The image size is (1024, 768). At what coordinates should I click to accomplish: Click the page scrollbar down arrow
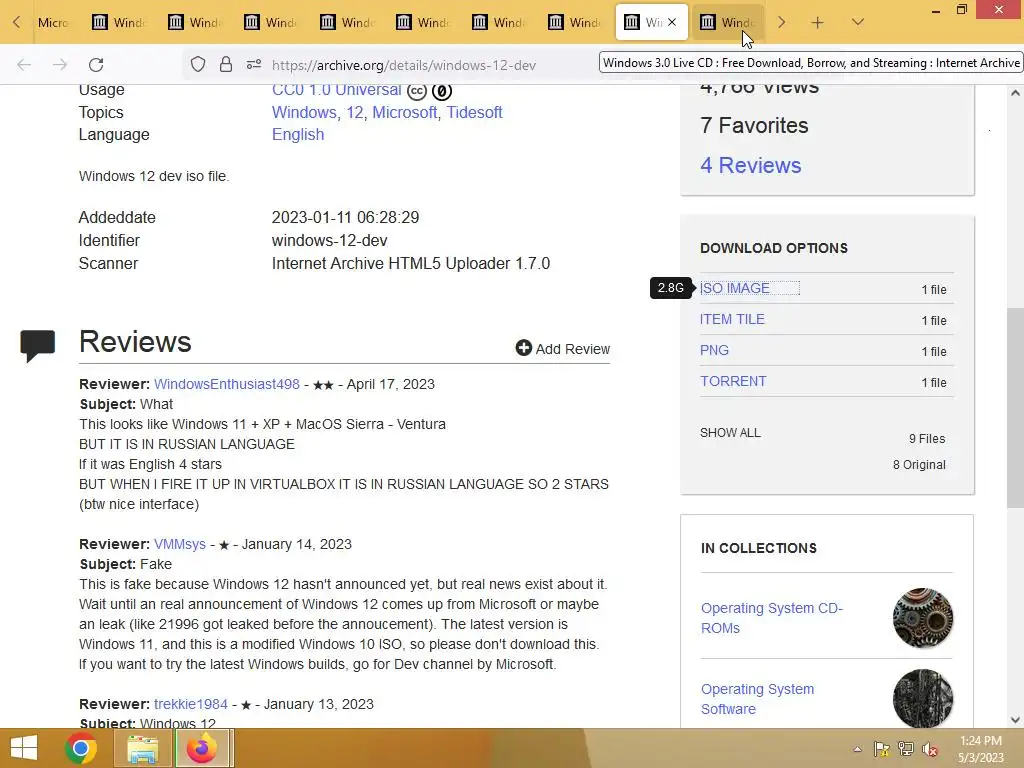tap(1015, 720)
